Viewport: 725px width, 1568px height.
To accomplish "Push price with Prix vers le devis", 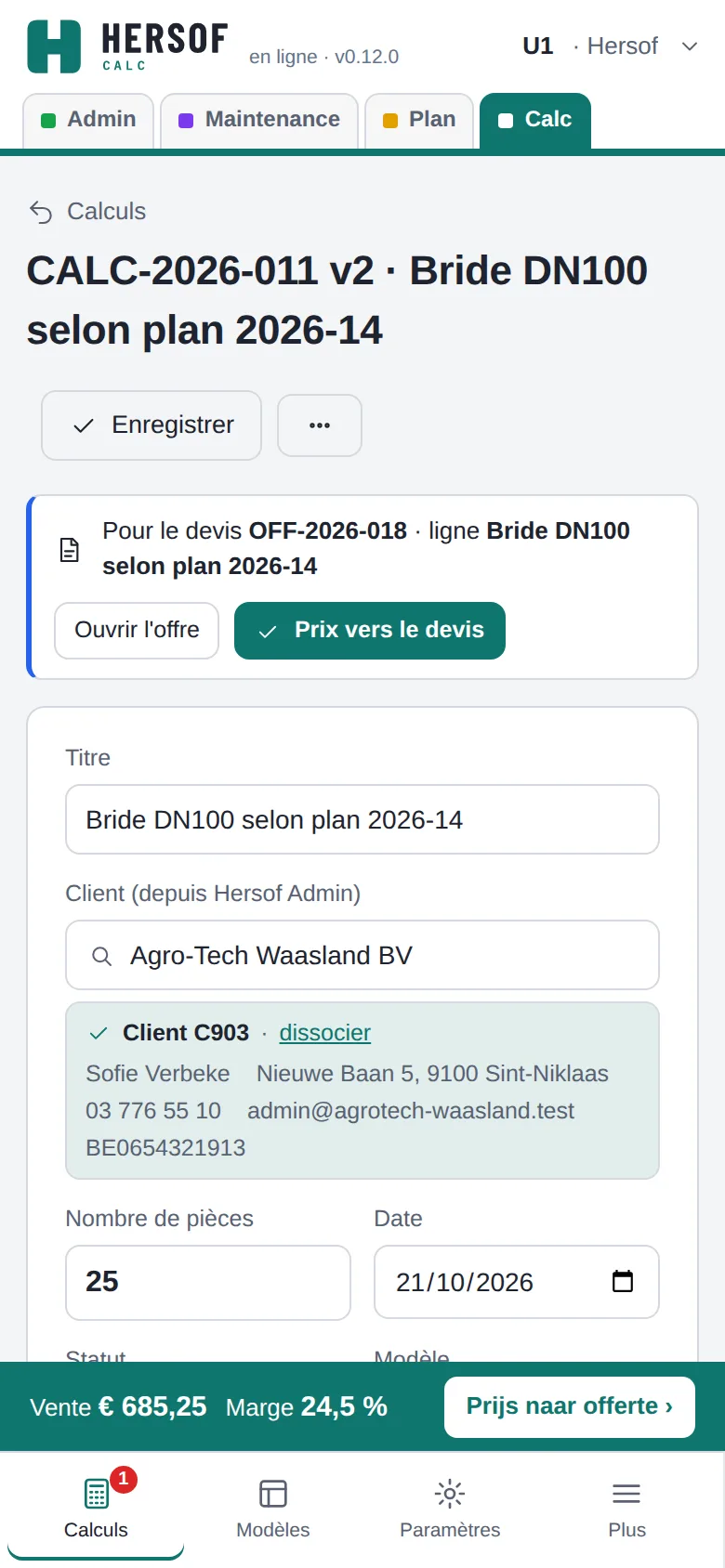I will [370, 631].
